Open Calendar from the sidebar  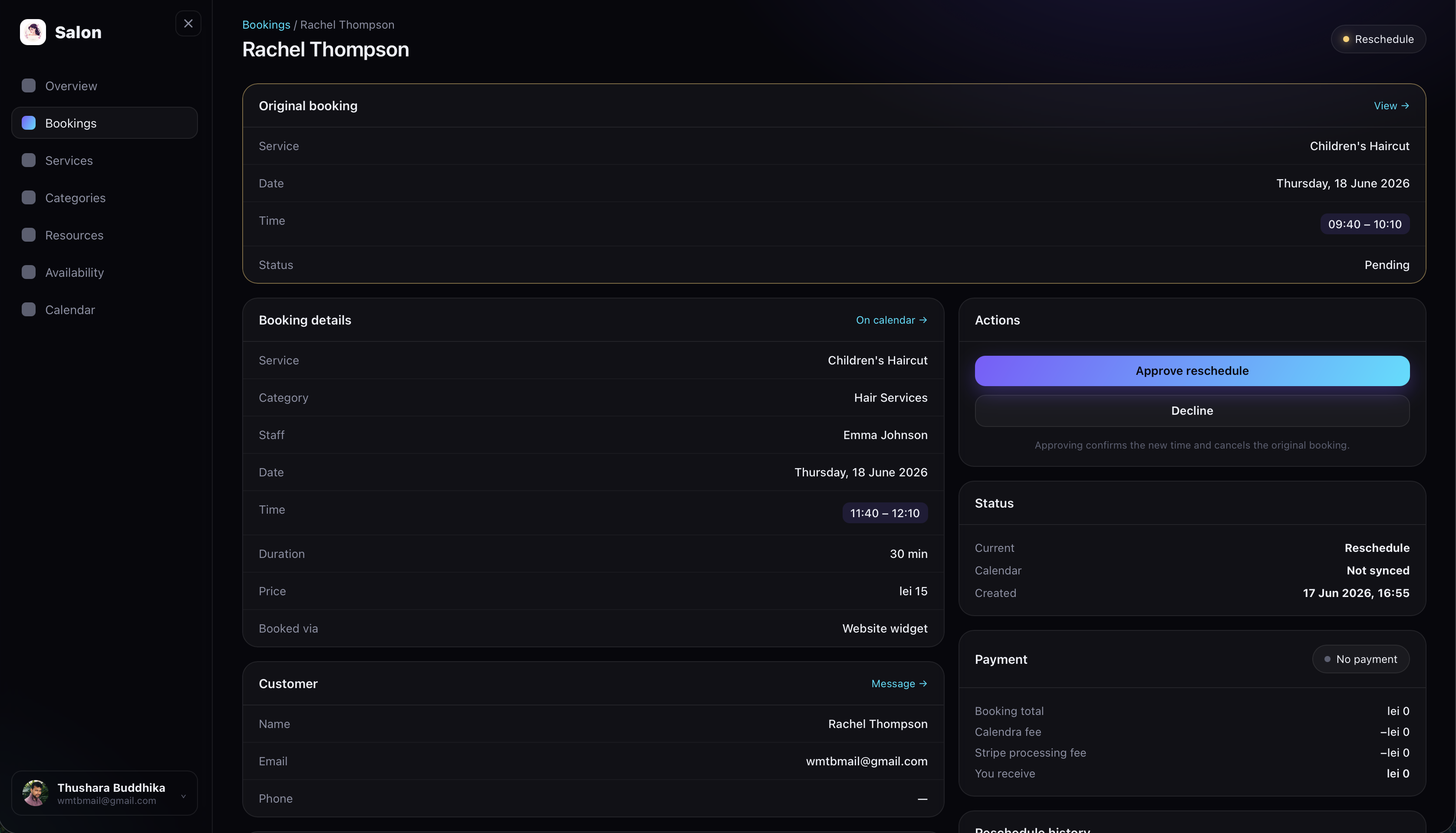[x=104, y=309]
